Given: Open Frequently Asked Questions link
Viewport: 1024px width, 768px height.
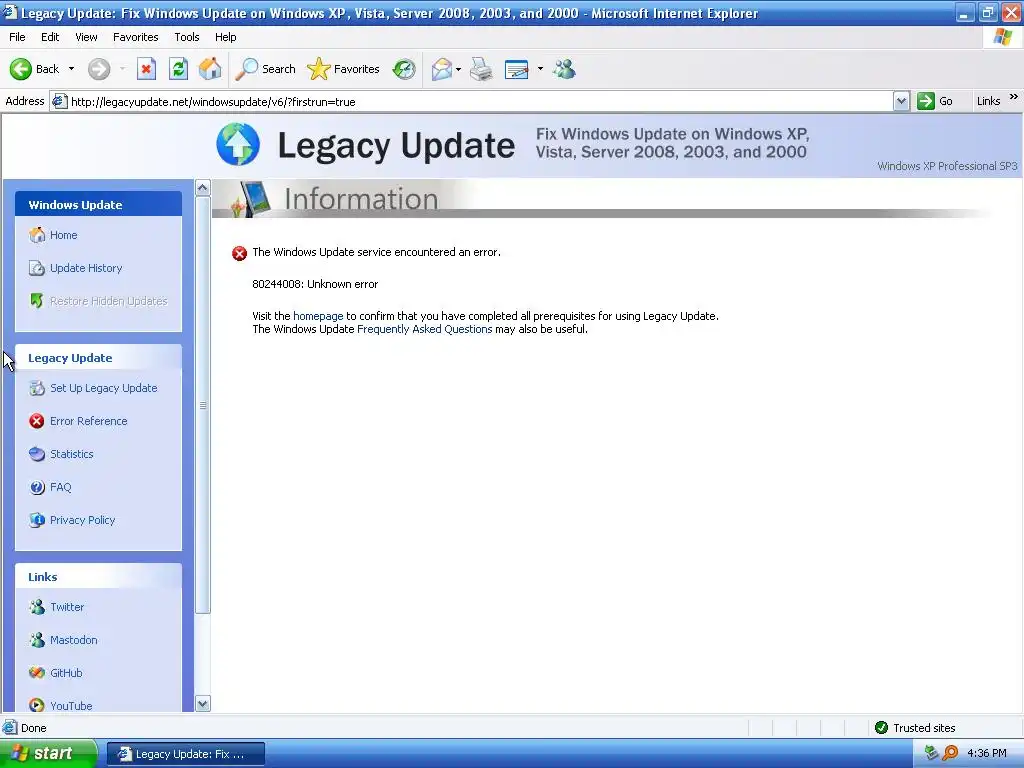Looking at the screenshot, I should (424, 329).
